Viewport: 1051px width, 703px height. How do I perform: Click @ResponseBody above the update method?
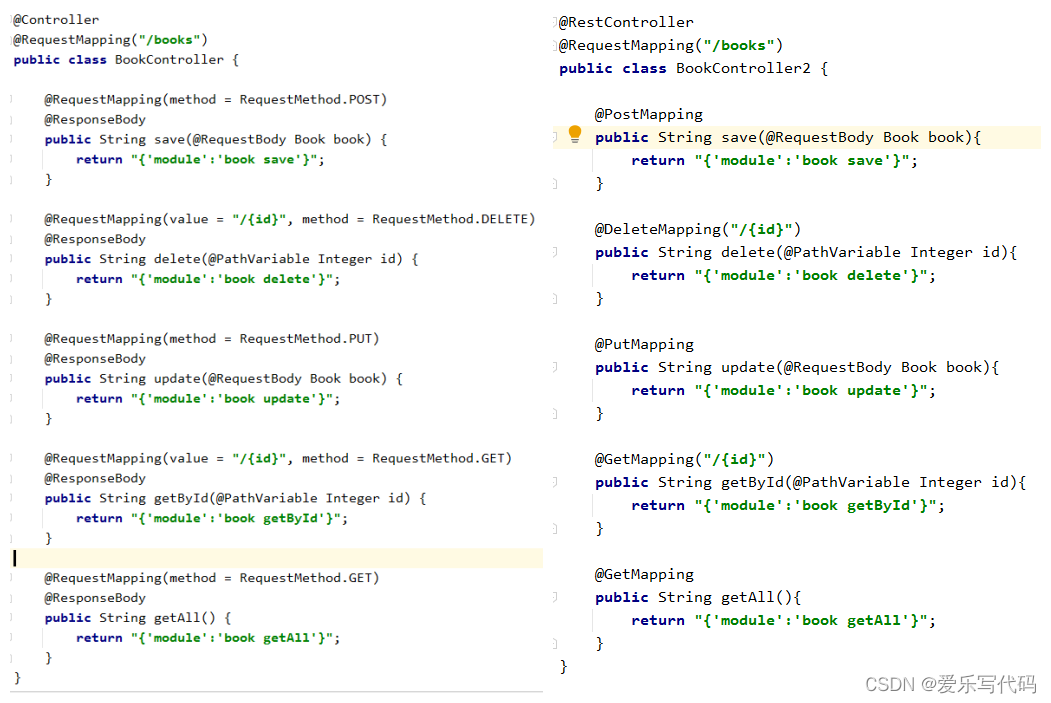pyautogui.click(x=95, y=359)
